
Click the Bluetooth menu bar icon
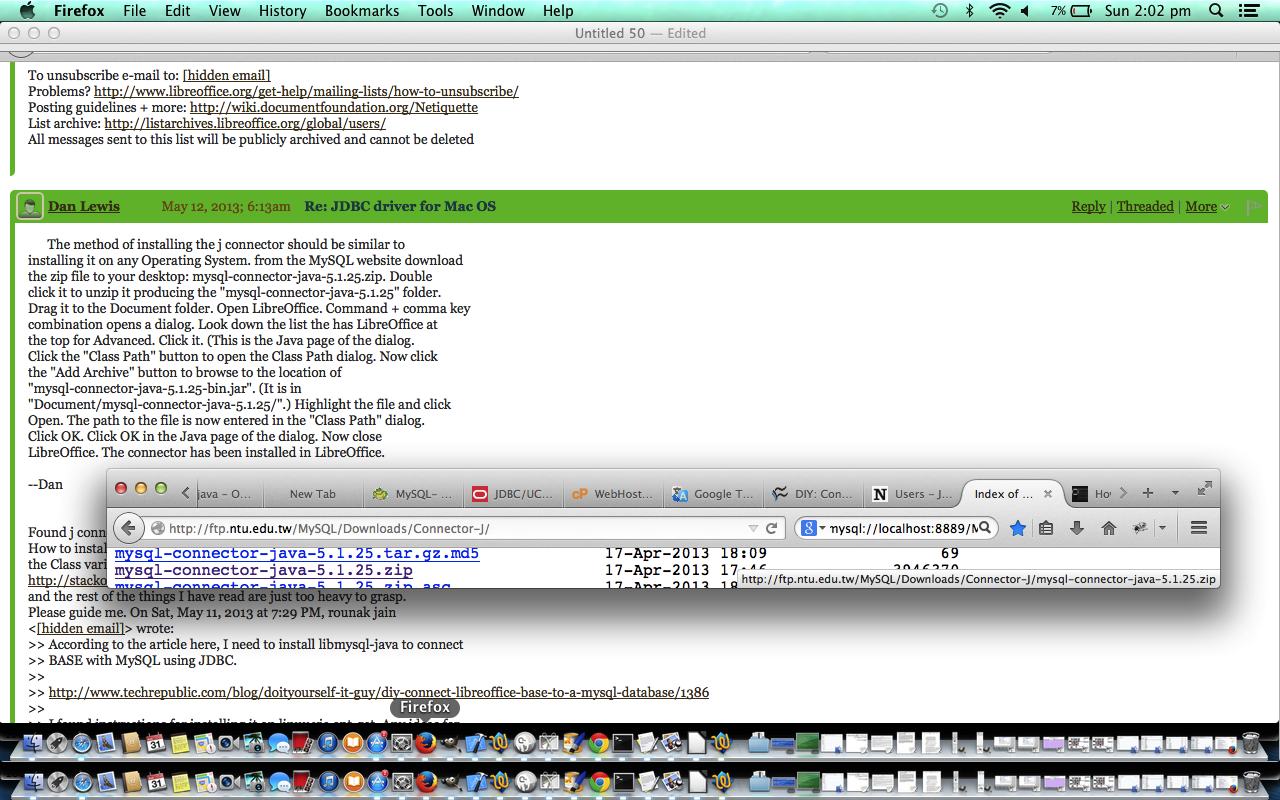tap(969, 11)
